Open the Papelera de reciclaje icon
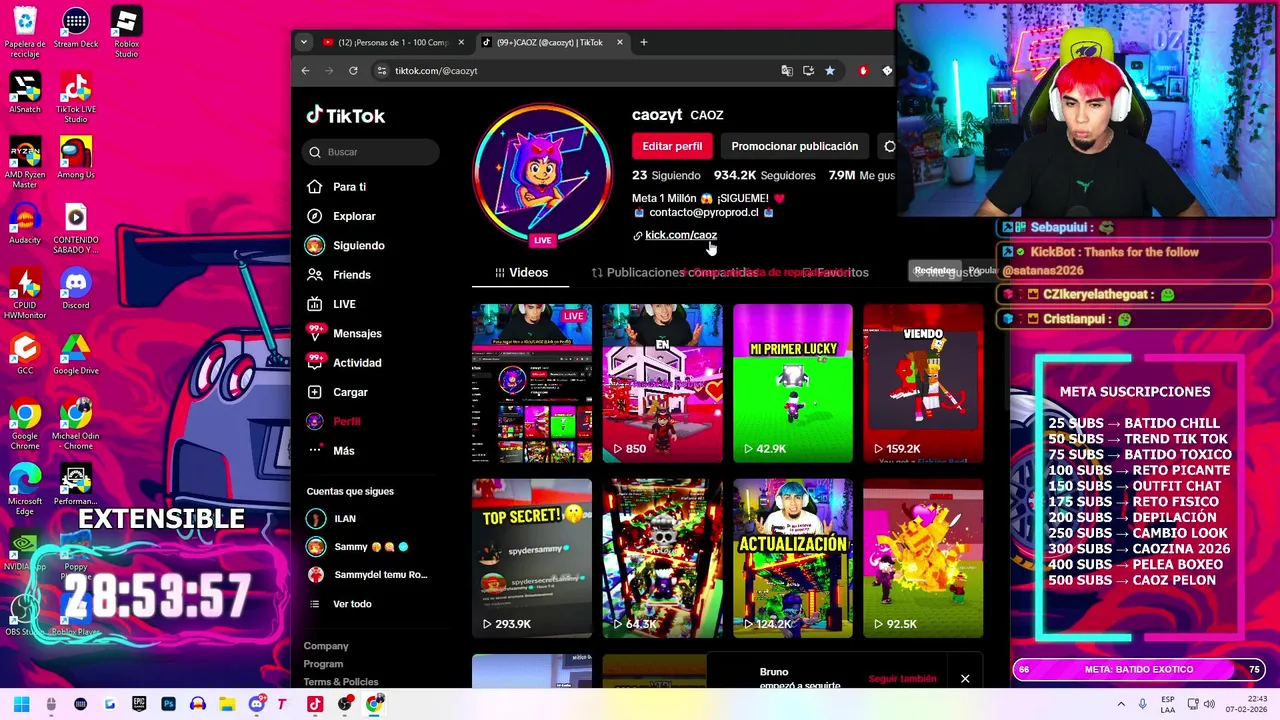 coord(25,32)
